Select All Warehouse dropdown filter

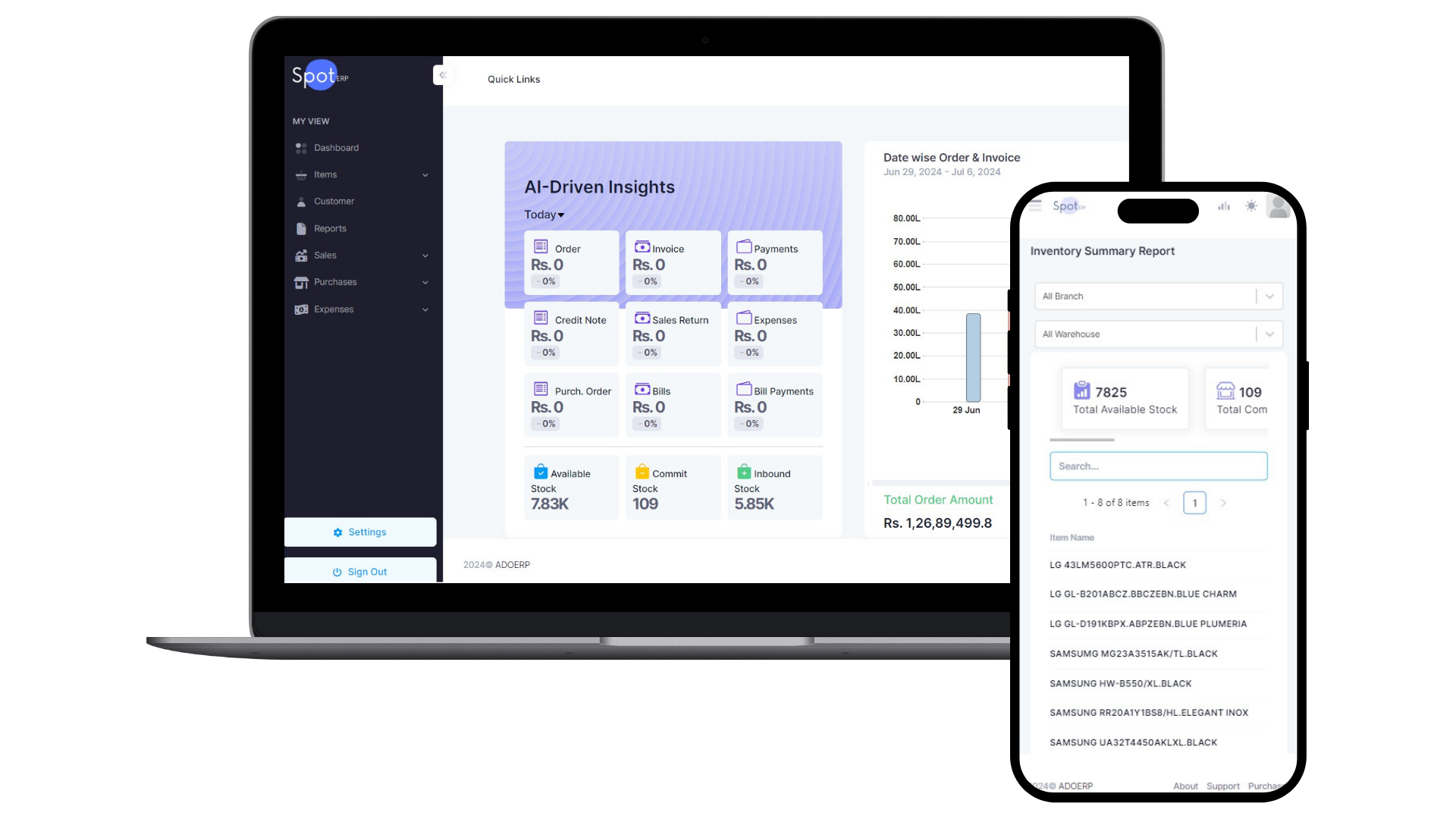tap(1157, 334)
